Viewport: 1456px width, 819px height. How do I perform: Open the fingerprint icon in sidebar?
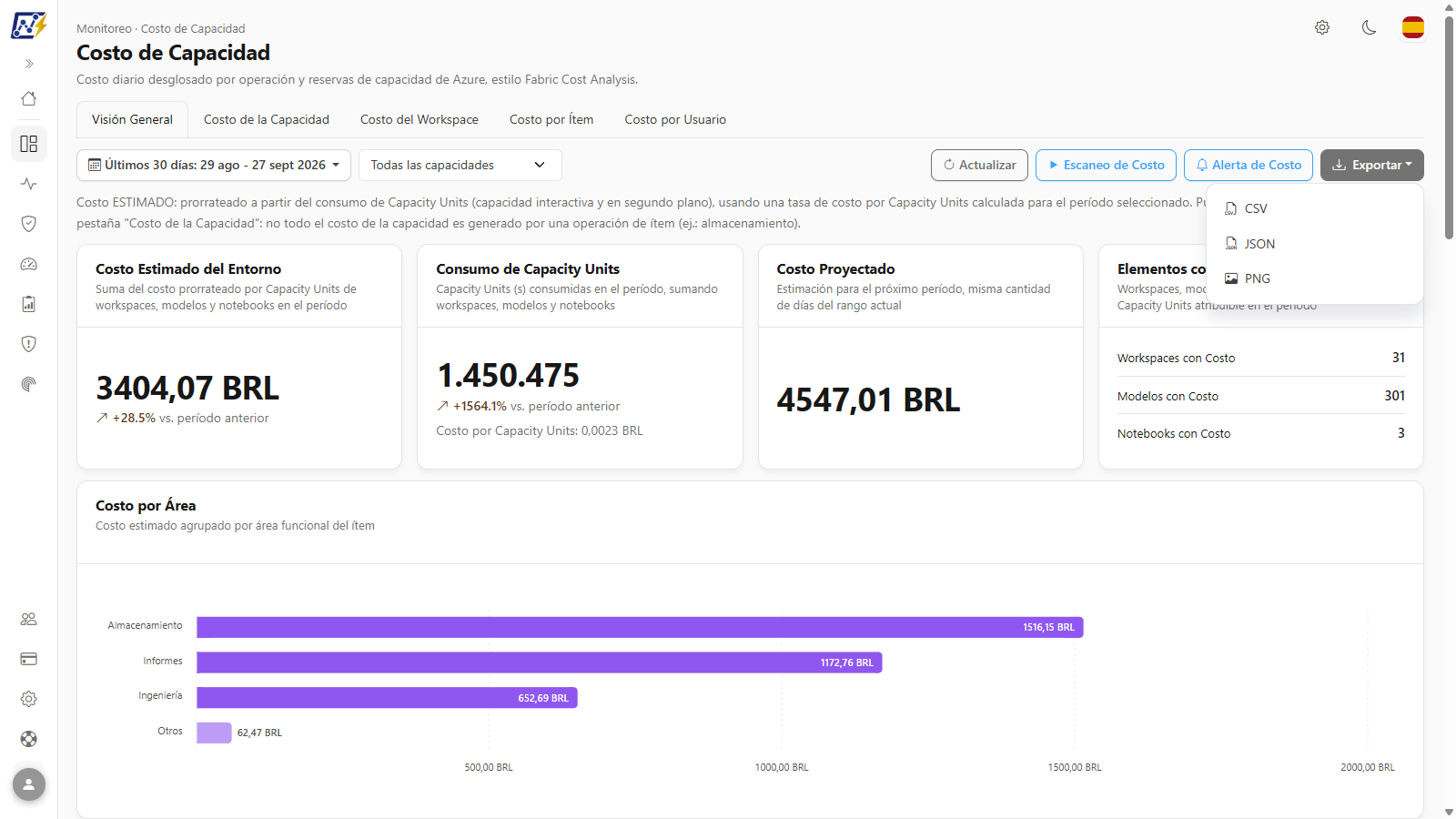pyautogui.click(x=29, y=384)
